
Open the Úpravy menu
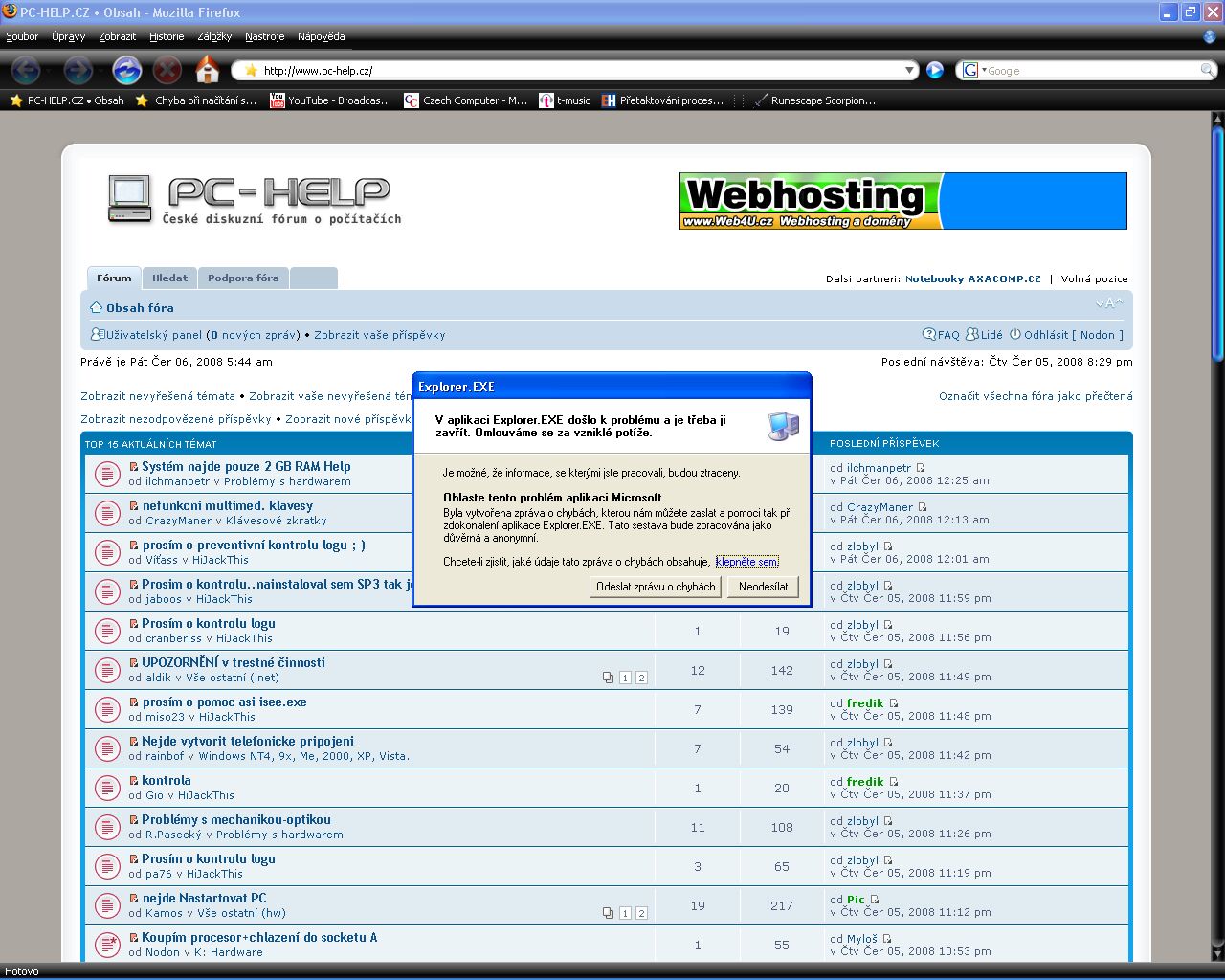click(69, 36)
